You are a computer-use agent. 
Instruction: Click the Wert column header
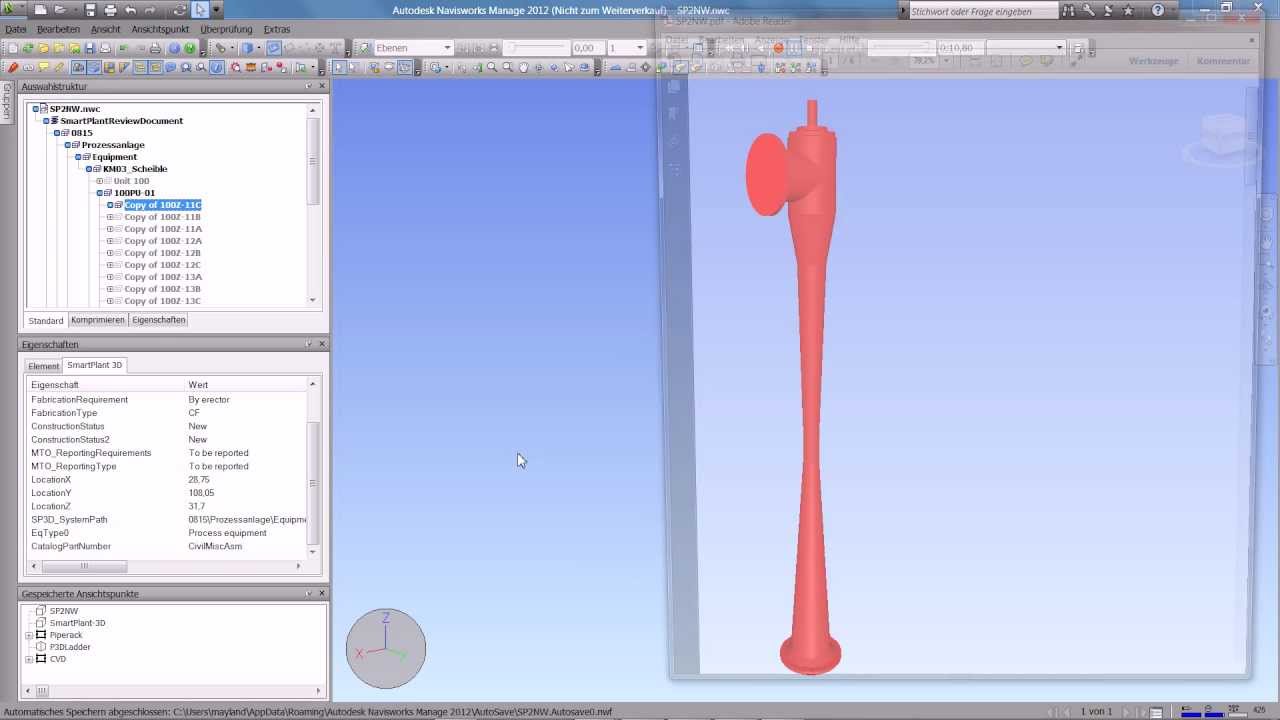246,385
